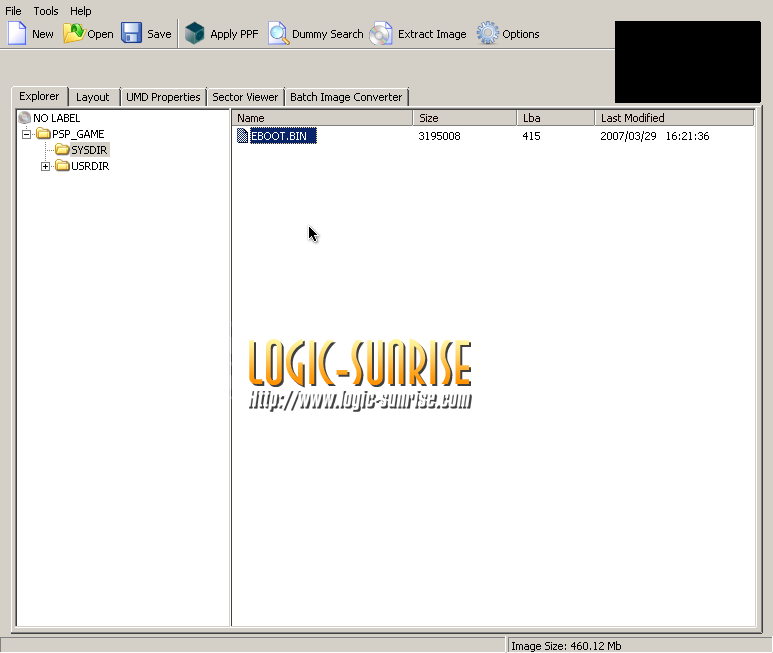The image size is (773, 653).
Task: Open the File menu
Action: (13, 11)
